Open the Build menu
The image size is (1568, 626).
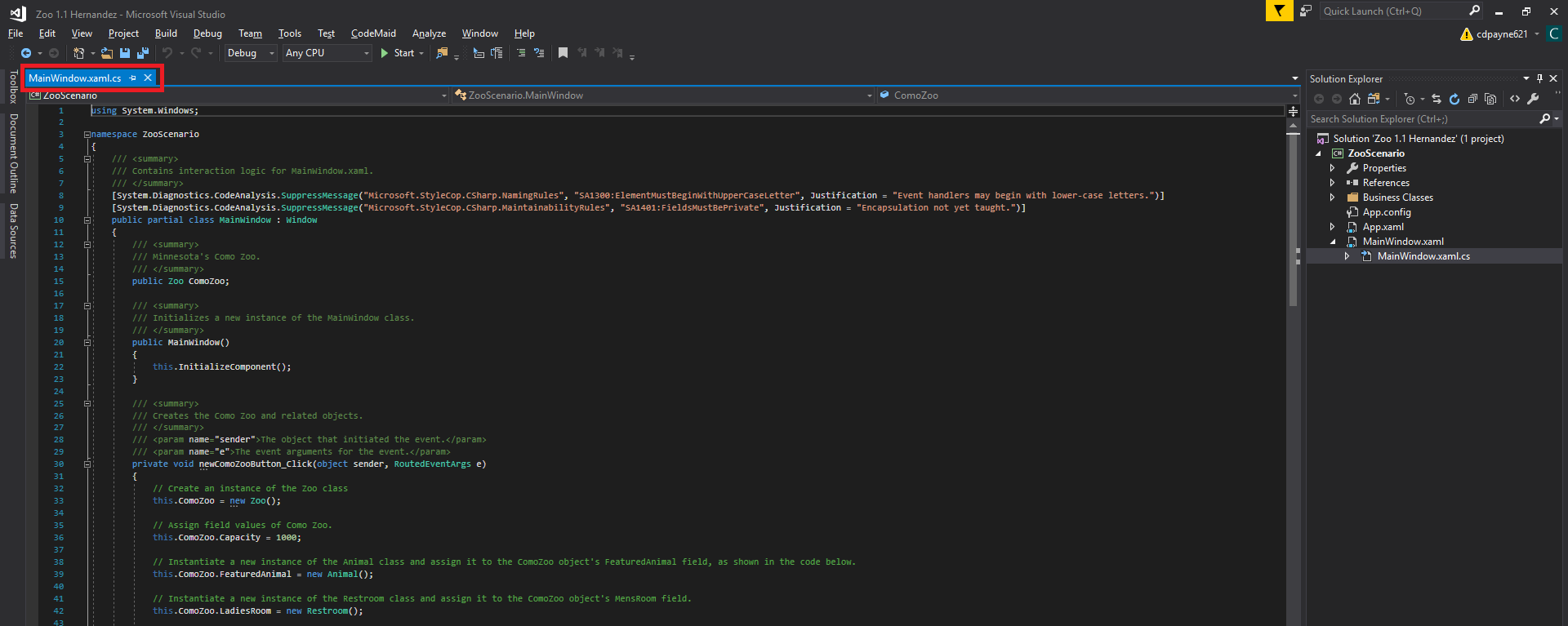click(x=166, y=33)
